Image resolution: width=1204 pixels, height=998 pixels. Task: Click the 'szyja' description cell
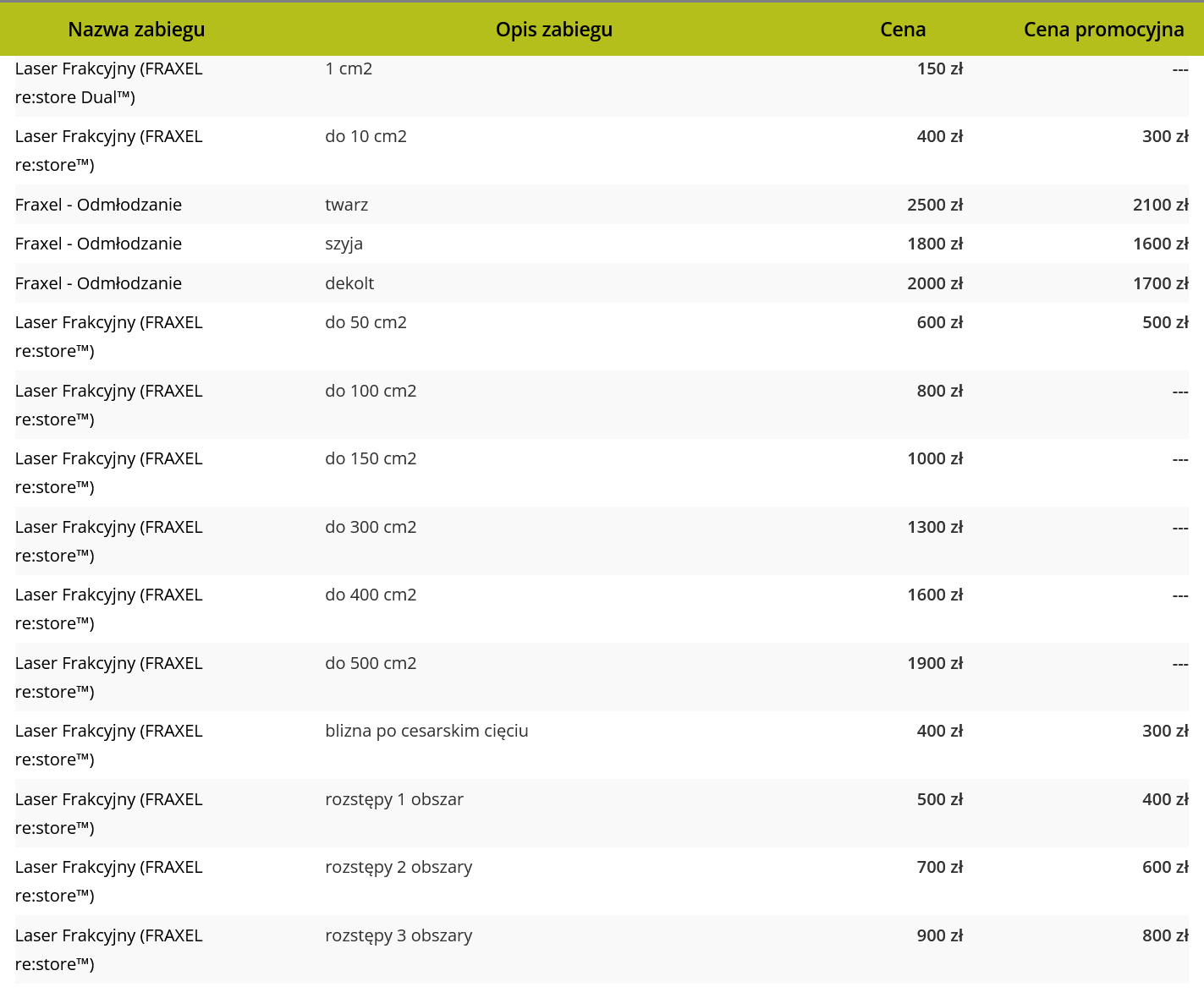[x=344, y=244]
